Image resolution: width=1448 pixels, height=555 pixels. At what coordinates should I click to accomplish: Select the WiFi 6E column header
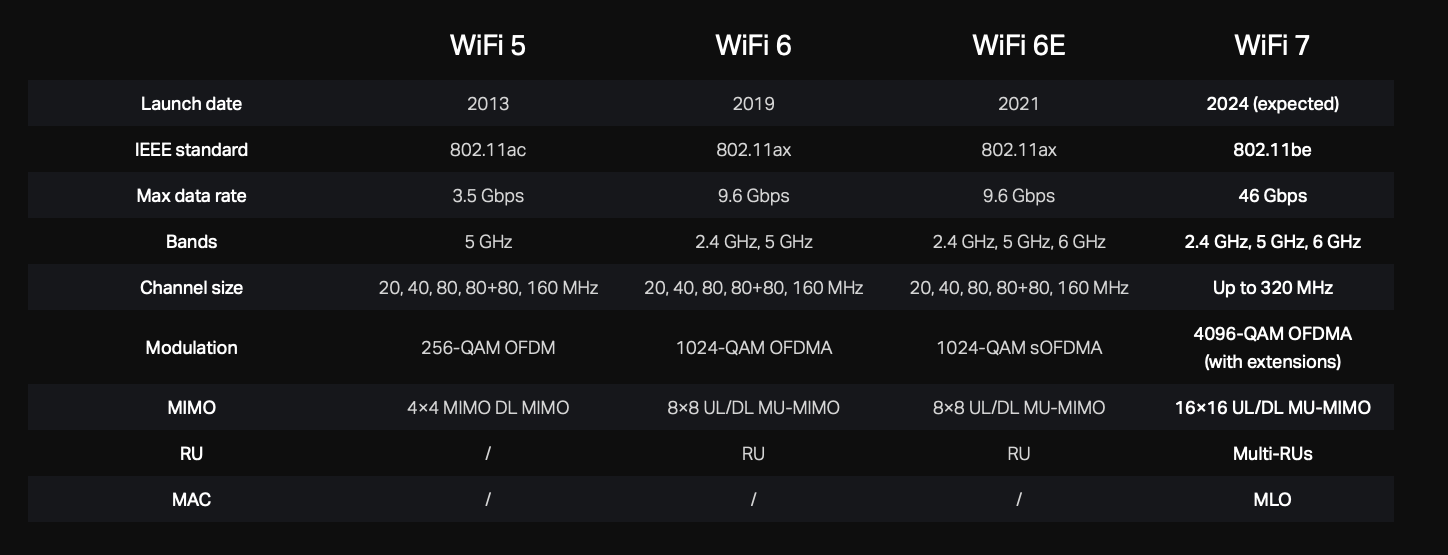(x=1018, y=46)
